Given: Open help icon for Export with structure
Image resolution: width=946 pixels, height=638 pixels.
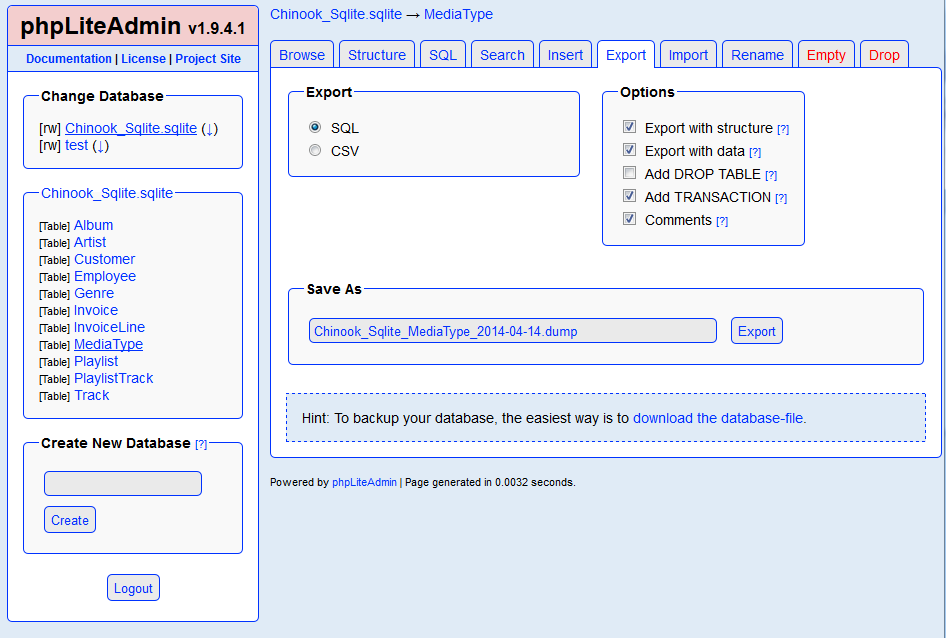Looking at the screenshot, I should [x=783, y=129].
